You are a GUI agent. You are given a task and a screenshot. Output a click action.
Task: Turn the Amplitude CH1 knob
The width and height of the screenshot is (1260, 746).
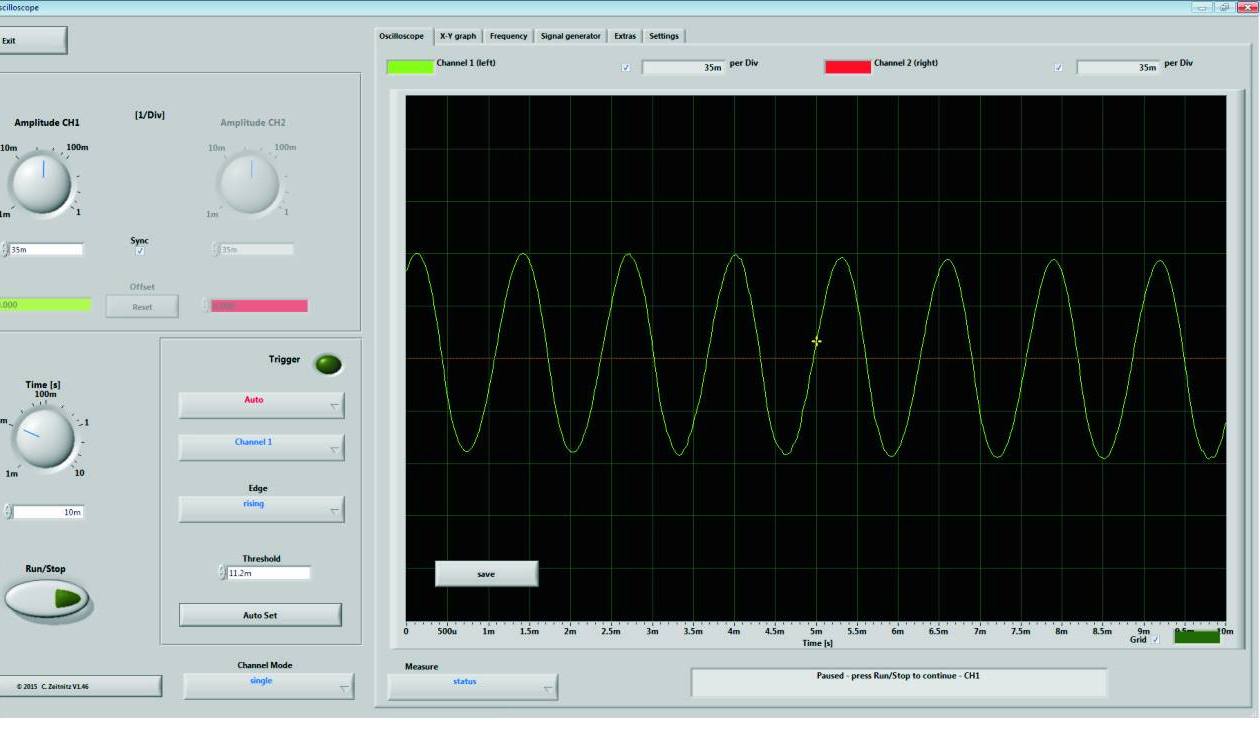(42, 184)
